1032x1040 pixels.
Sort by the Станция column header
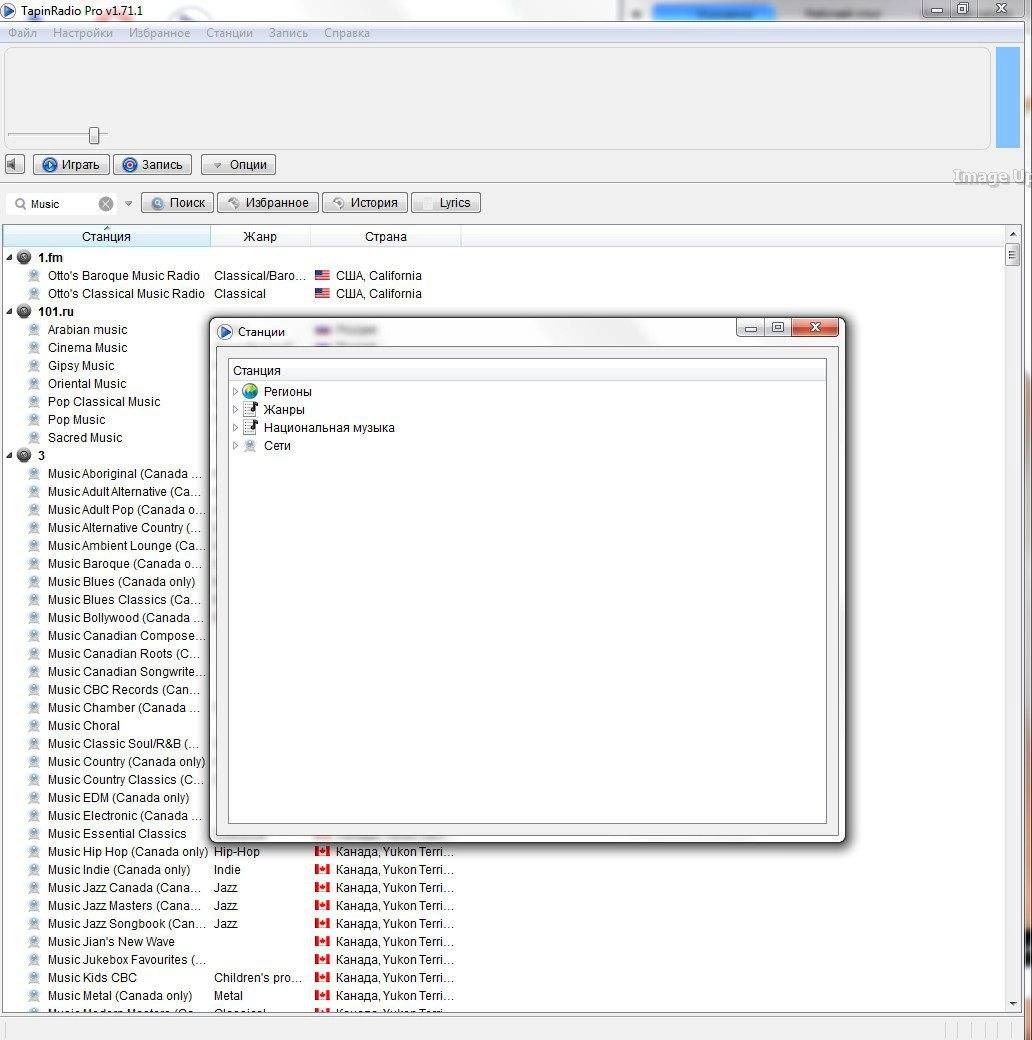coord(106,236)
